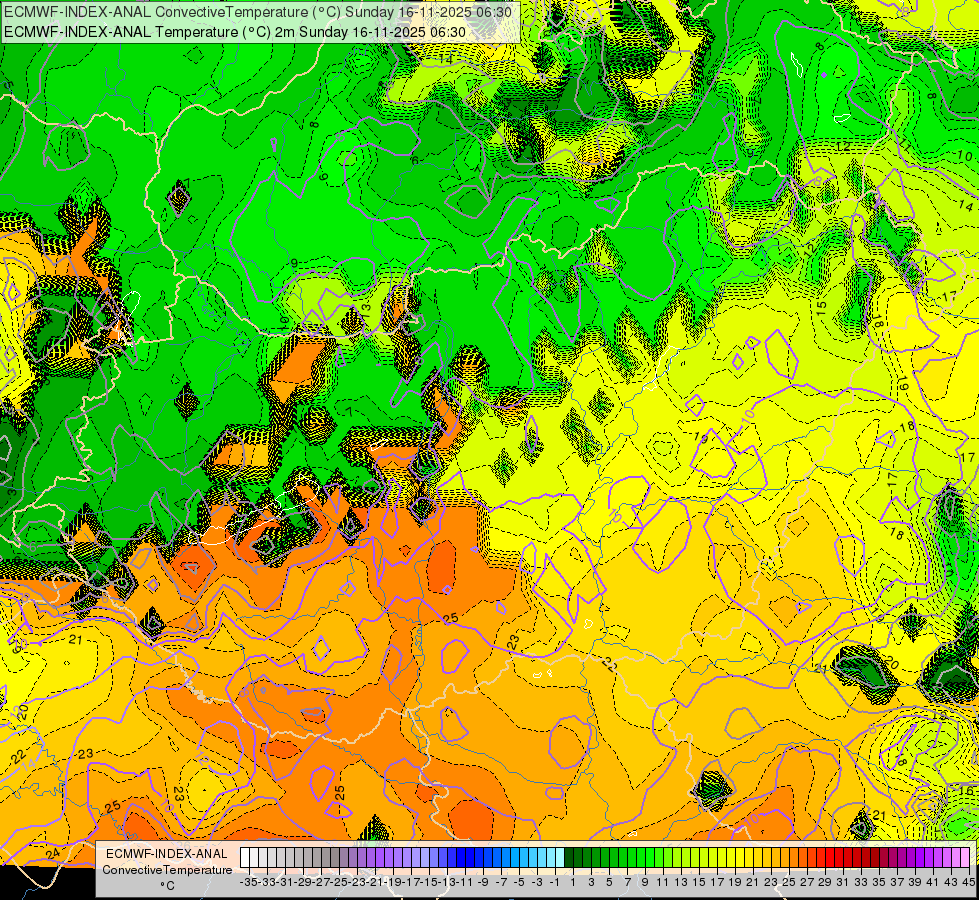Click the ConvectiveTemperature title line at top
979x900 pixels.
[258, 12]
